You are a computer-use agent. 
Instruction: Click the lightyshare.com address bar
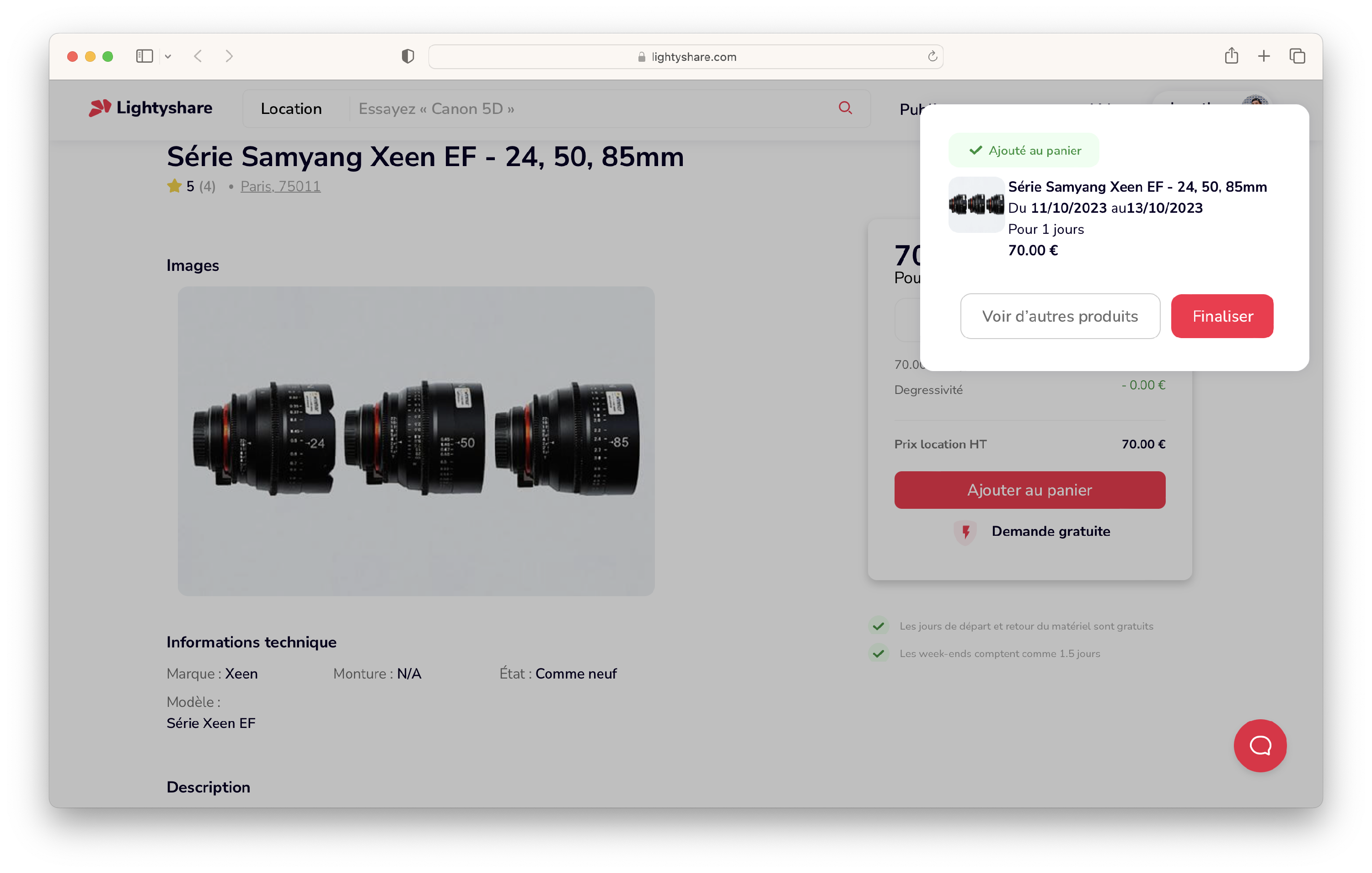pos(686,56)
